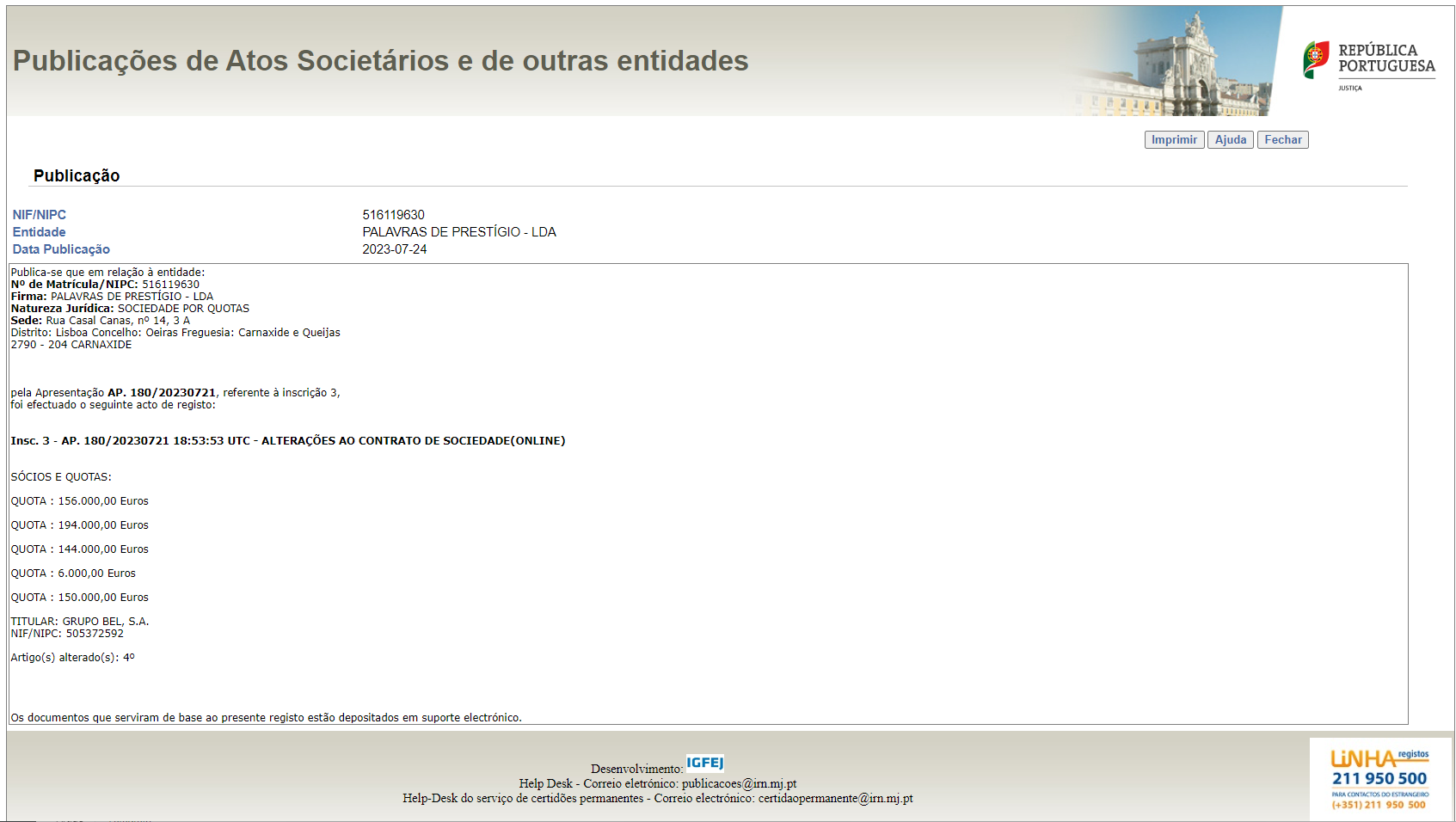Click the Linha Registos phone banner

pos(1379,779)
